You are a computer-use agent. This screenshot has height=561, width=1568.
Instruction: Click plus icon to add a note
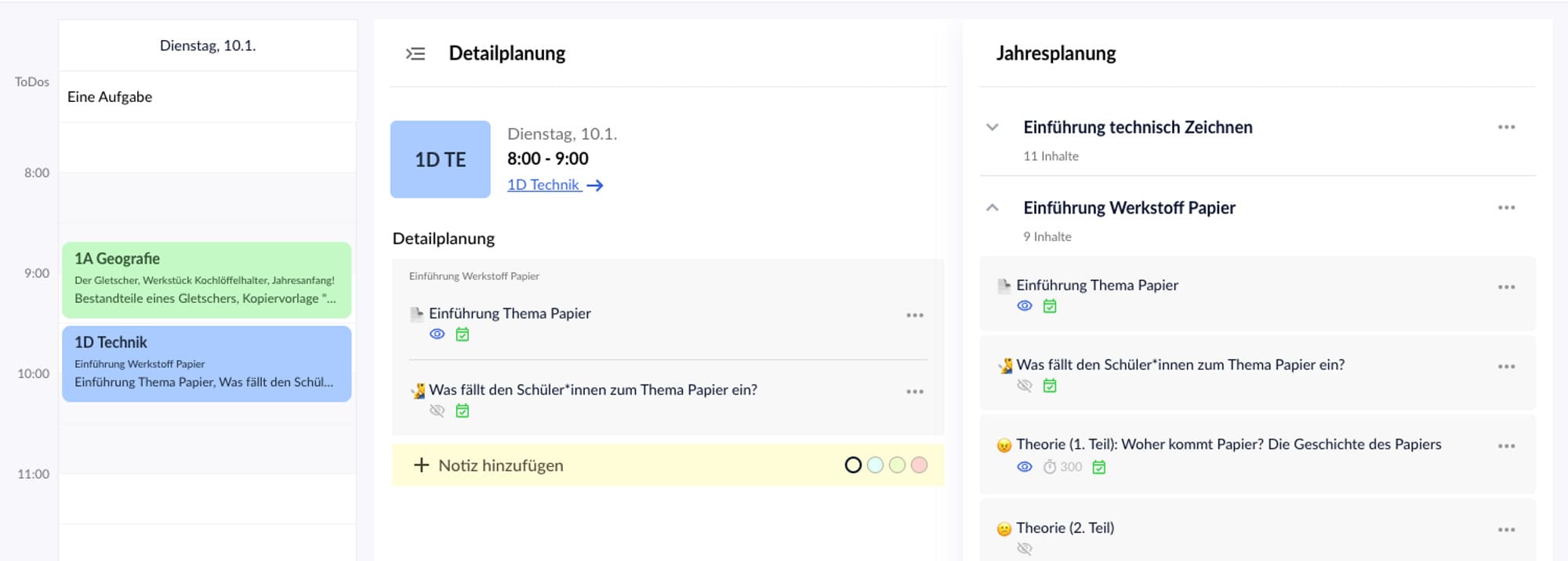pos(421,465)
